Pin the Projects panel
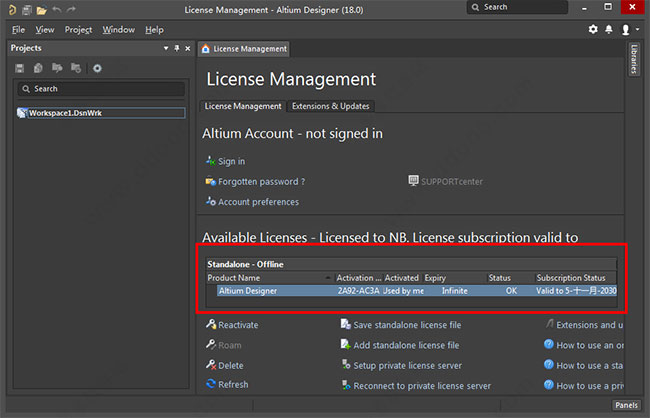Screen dimensions: 650x418 [178, 48]
